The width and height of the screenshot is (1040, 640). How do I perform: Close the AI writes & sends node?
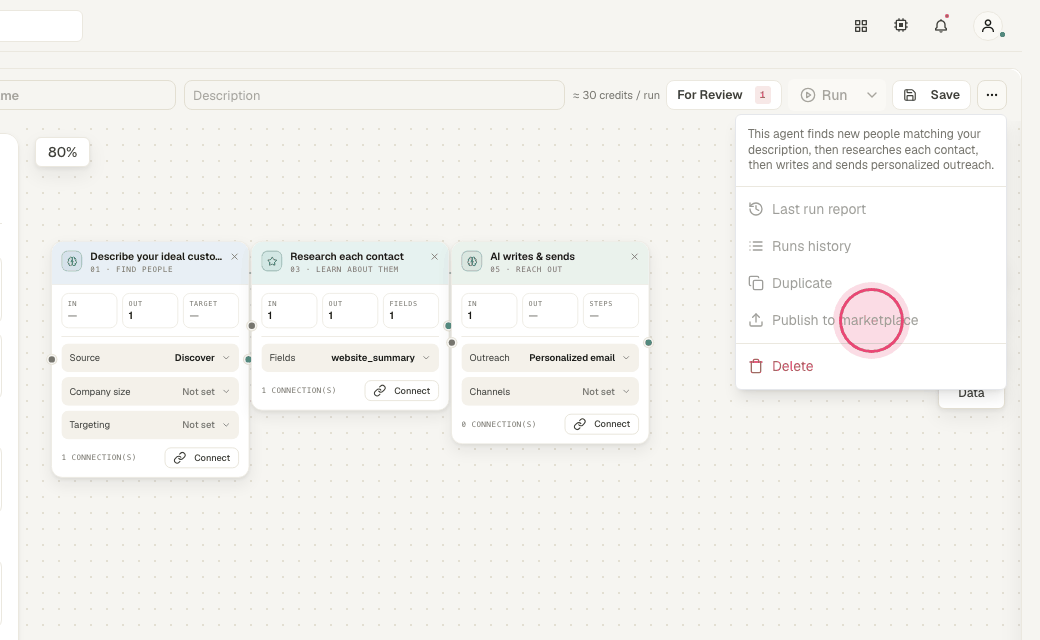point(634,257)
